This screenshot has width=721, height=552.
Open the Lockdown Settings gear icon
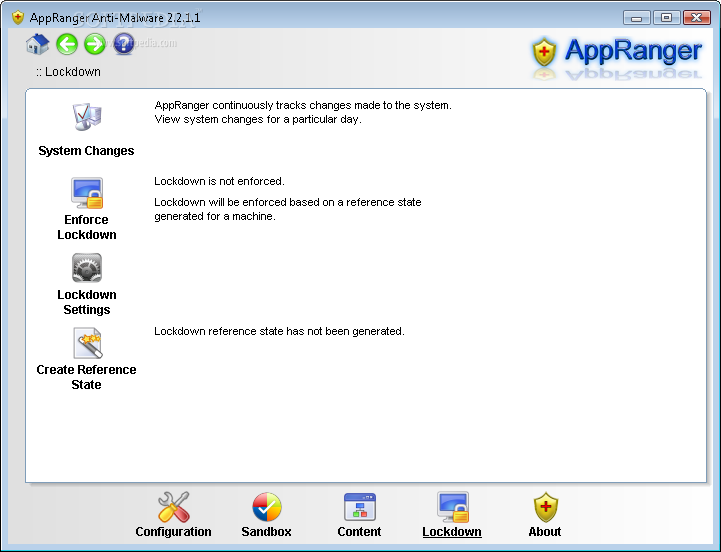tap(87, 268)
